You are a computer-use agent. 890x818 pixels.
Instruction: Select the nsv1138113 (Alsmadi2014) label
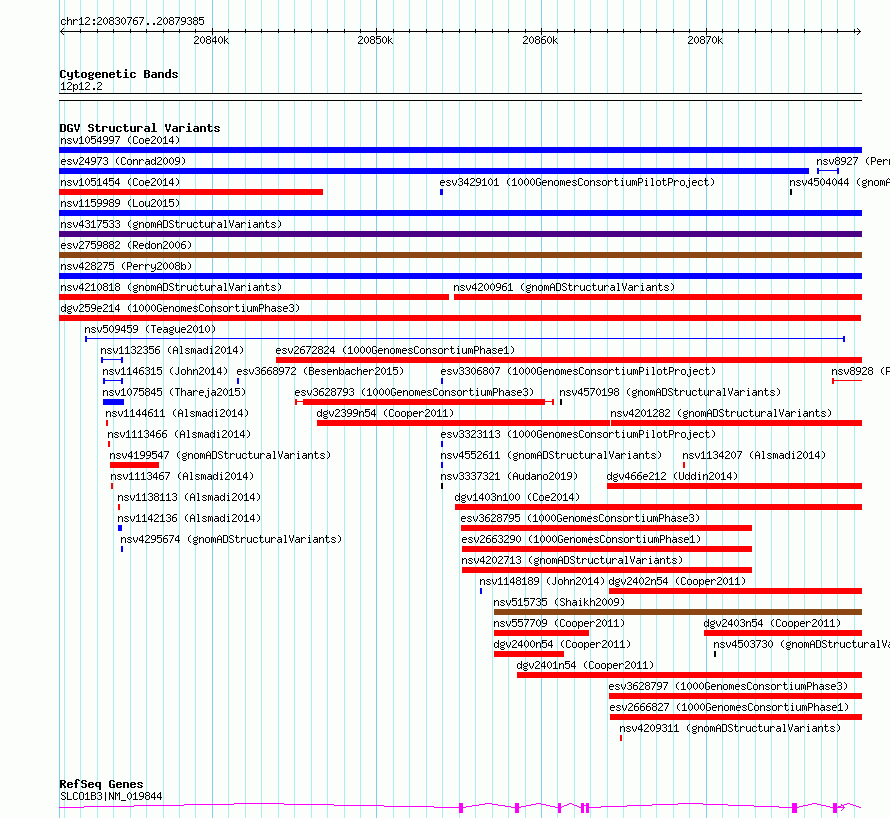click(189, 497)
